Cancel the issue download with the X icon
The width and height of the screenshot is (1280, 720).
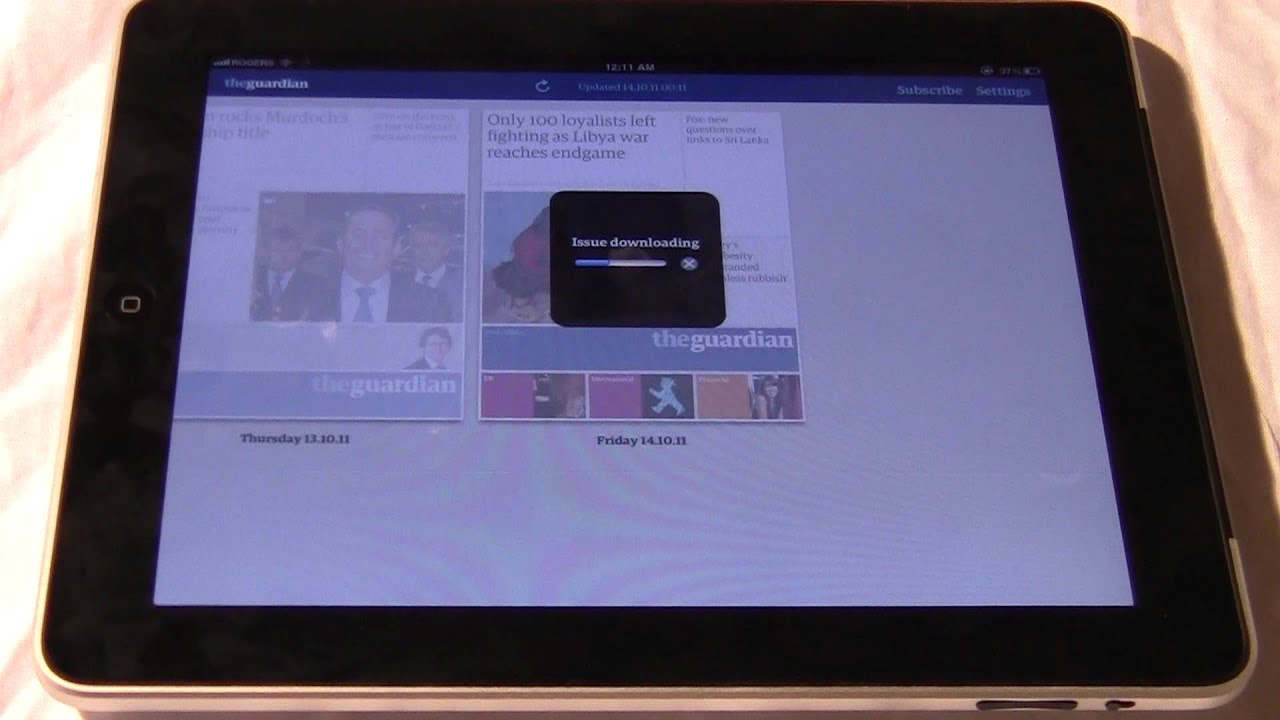point(688,264)
